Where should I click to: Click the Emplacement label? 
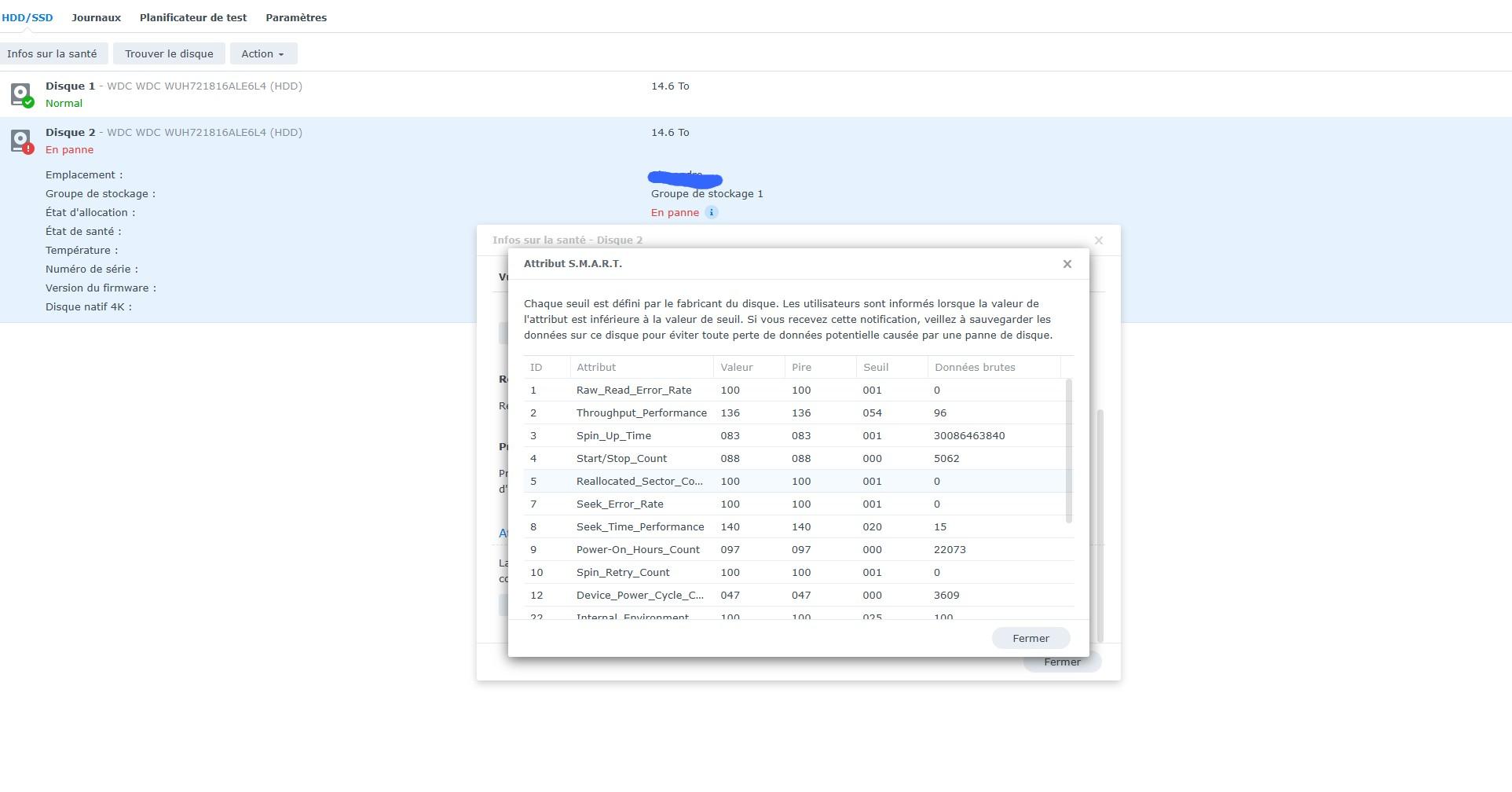(84, 174)
